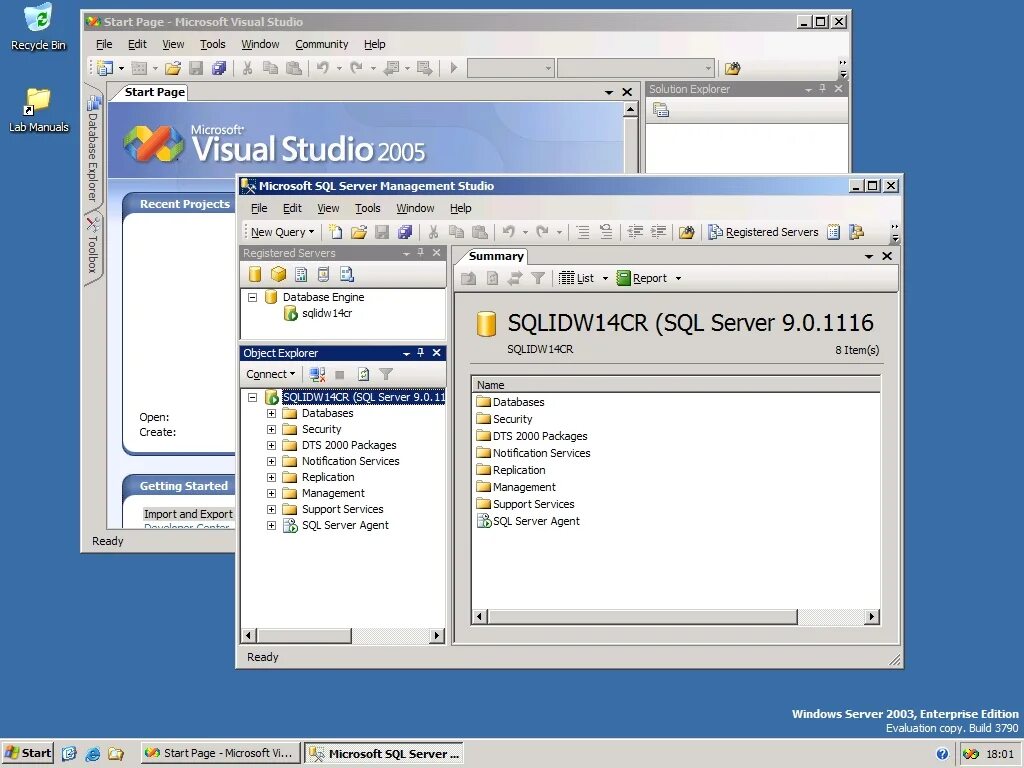Click the Report button in Summary toolbar

[642, 278]
